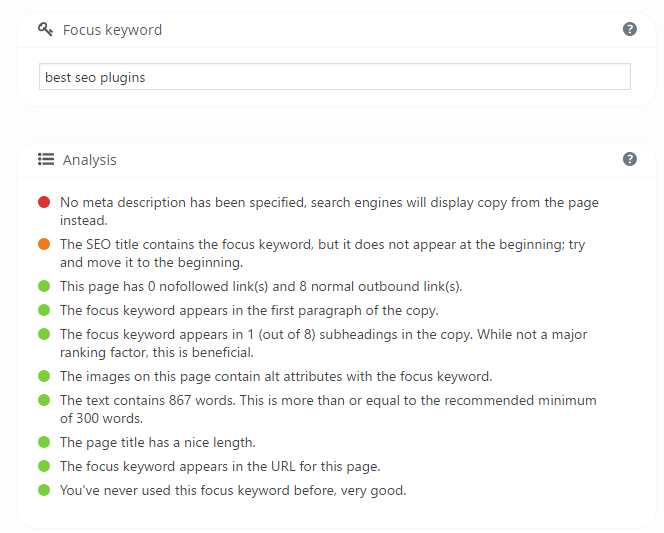664x533 pixels.
Task: Click the 'No meta description' warning text
Action: 329,211
